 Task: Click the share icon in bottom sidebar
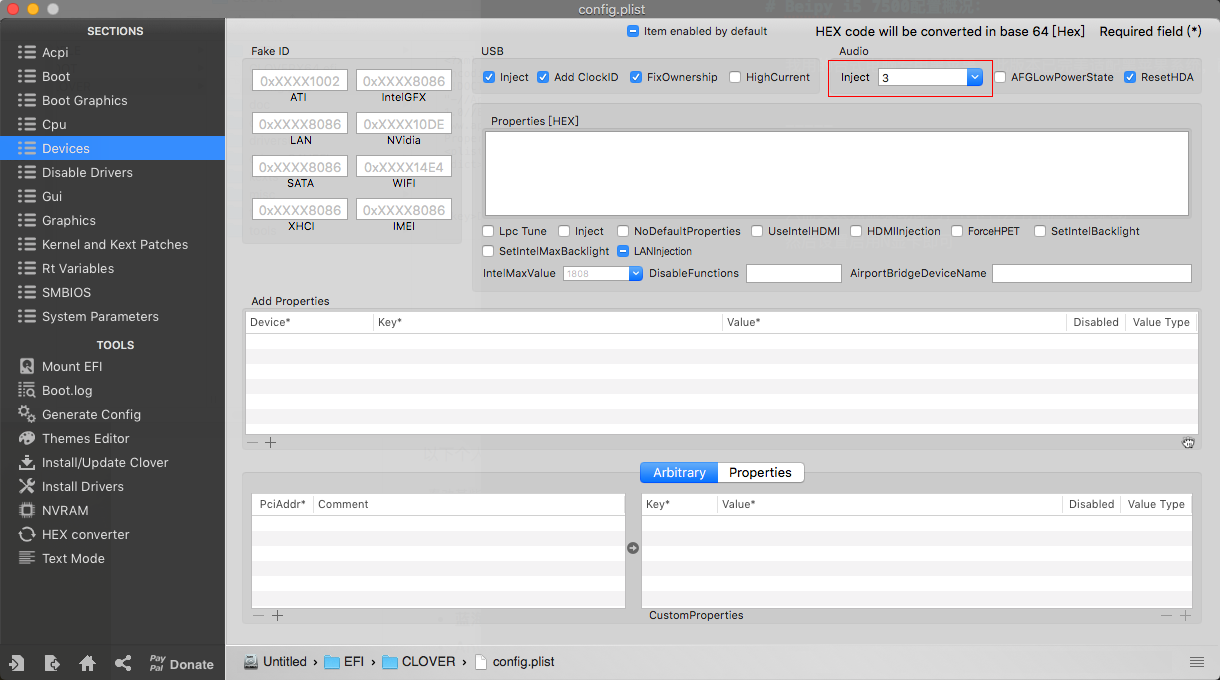click(122, 663)
